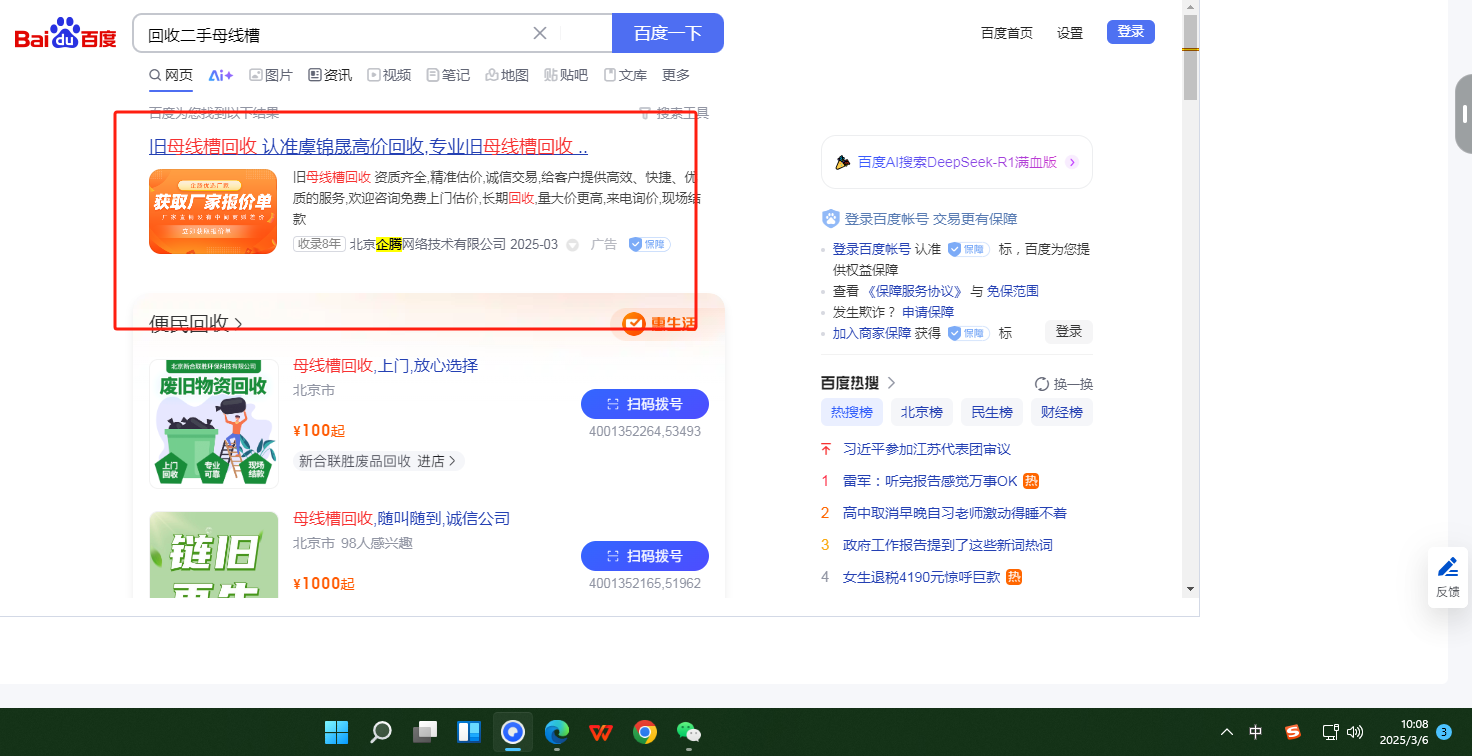Launch WPS Office from the taskbar
1472x756 pixels.
coord(601,732)
